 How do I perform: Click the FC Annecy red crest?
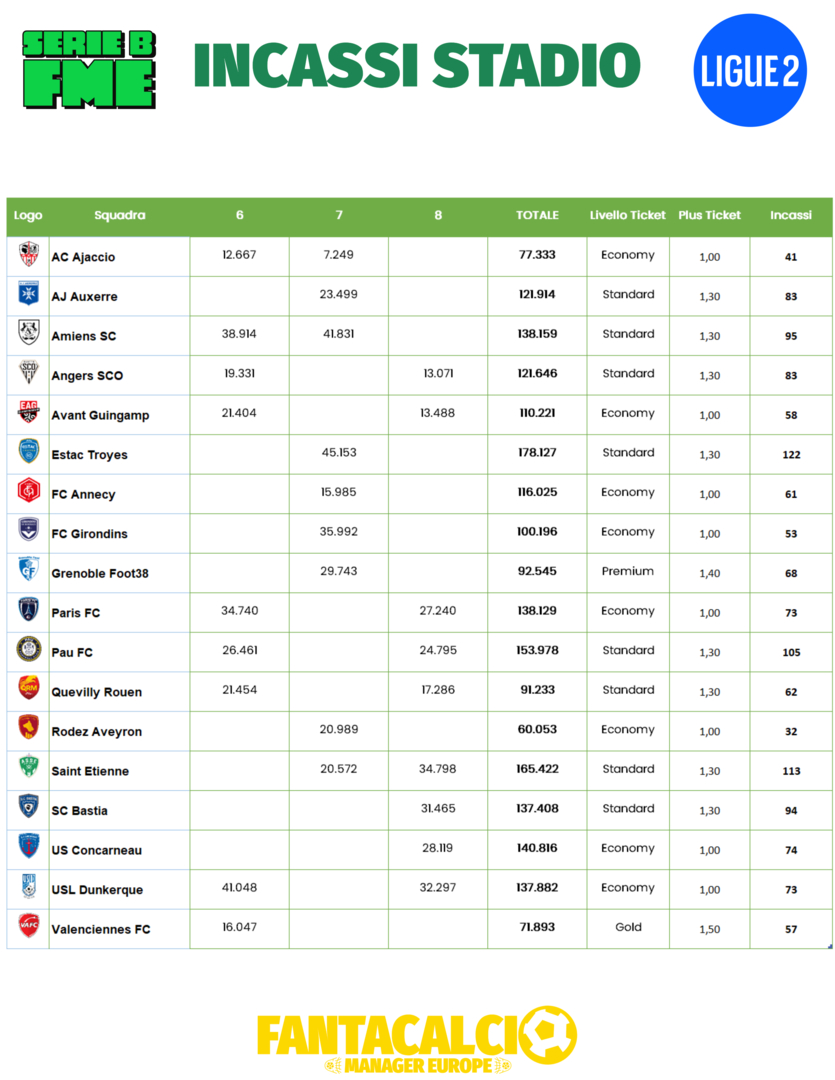click(x=28, y=492)
